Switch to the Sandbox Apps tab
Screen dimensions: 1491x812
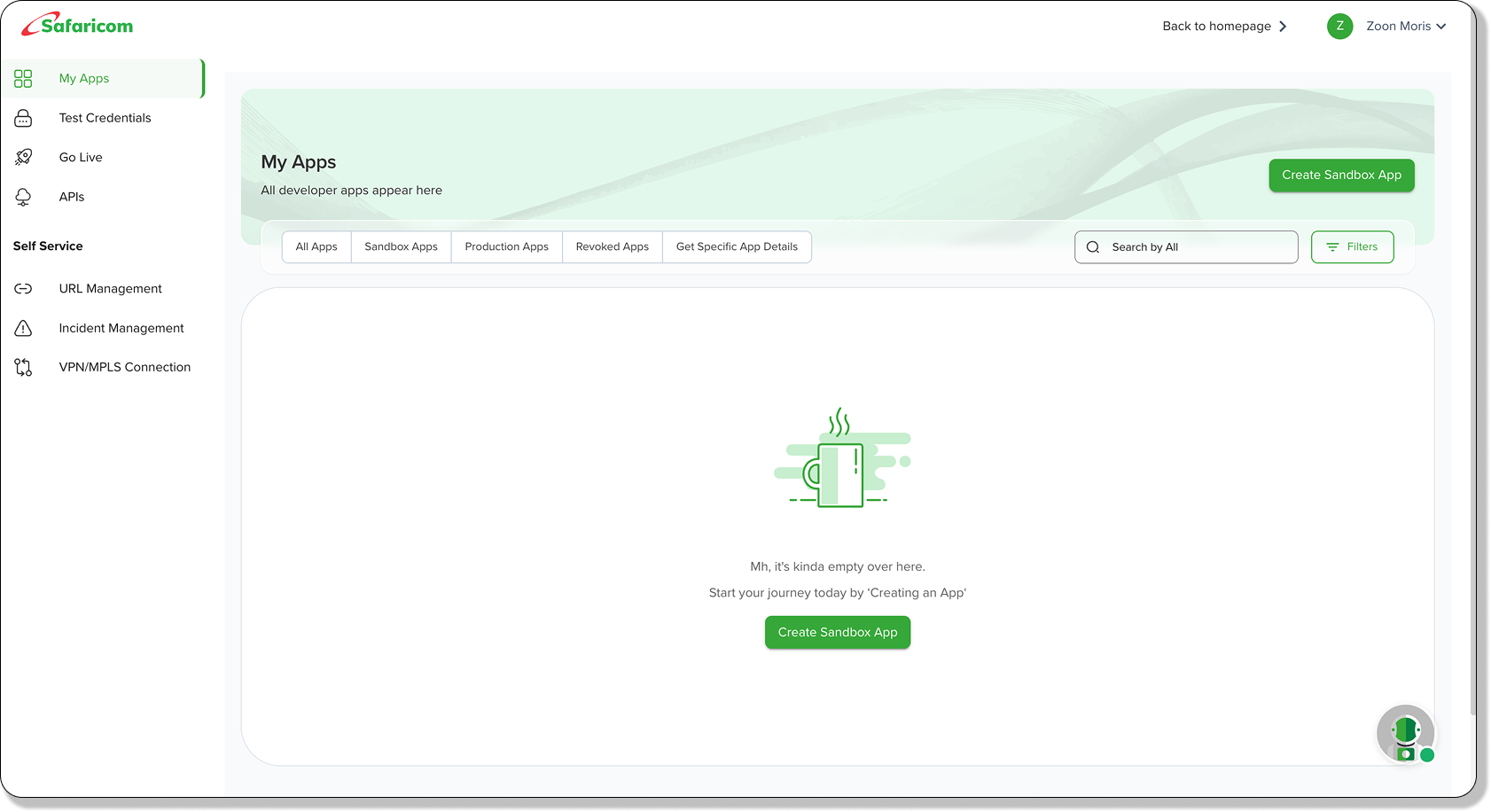401,247
